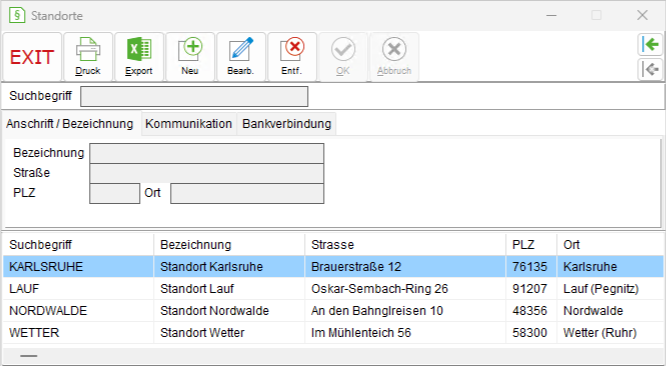Click the PLZ value 91207
This screenshot has width=666, height=366.
(531, 289)
